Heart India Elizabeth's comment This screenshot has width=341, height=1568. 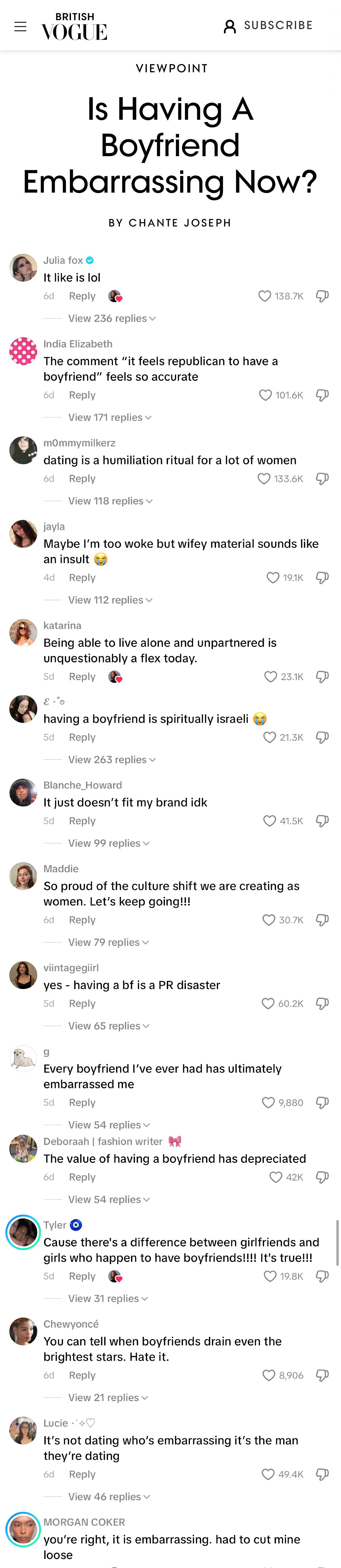coord(266,395)
